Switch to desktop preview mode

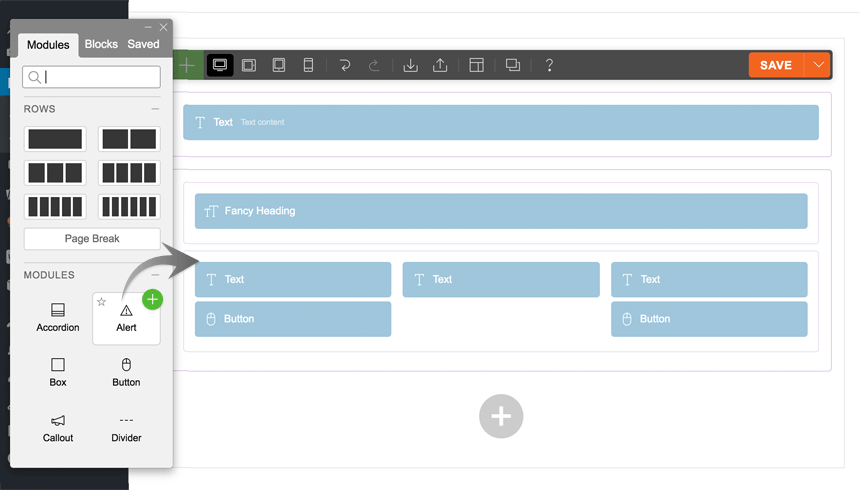219,65
